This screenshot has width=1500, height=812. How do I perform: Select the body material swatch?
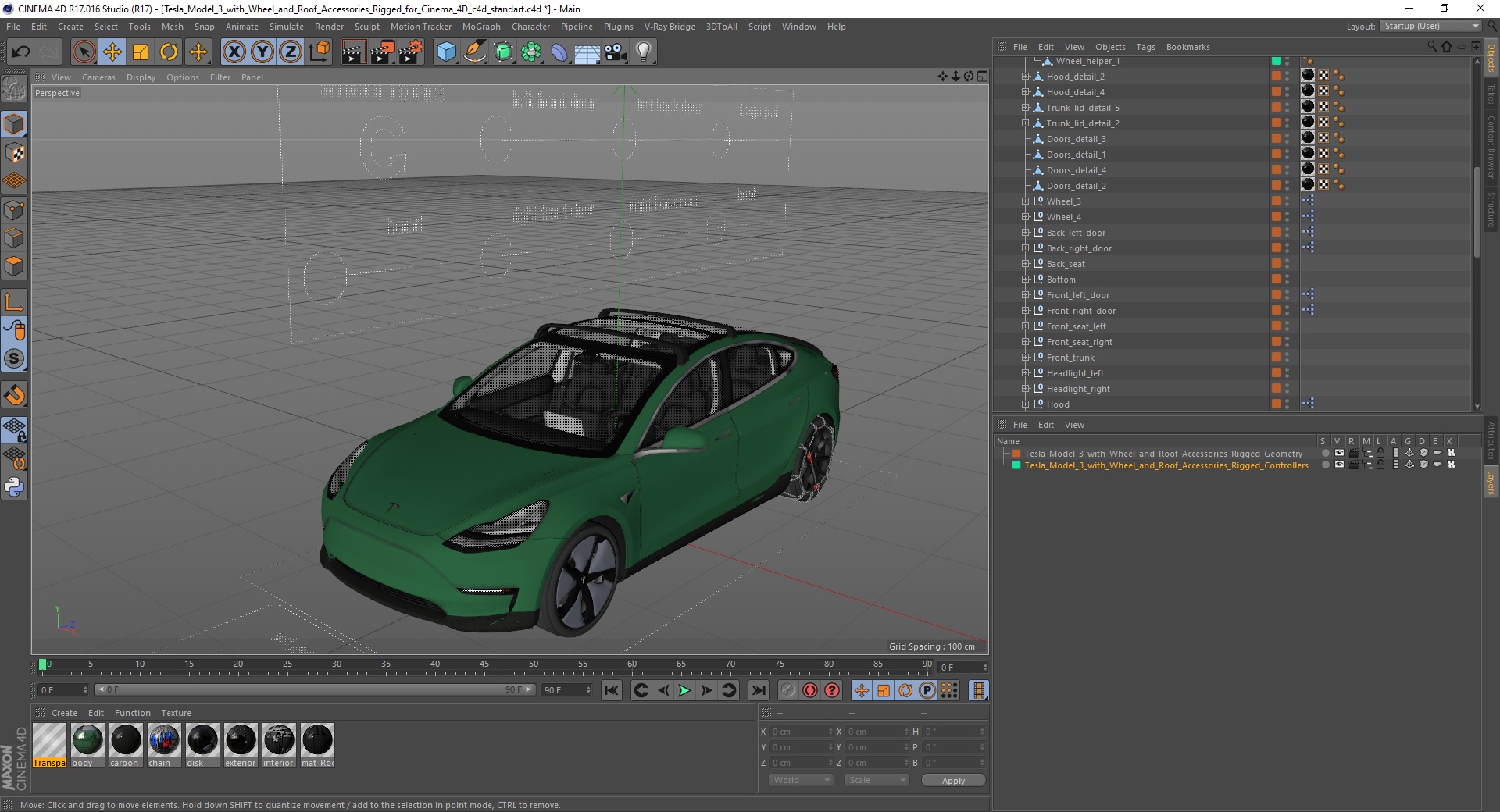pyautogui.click(x=87, y=740)
